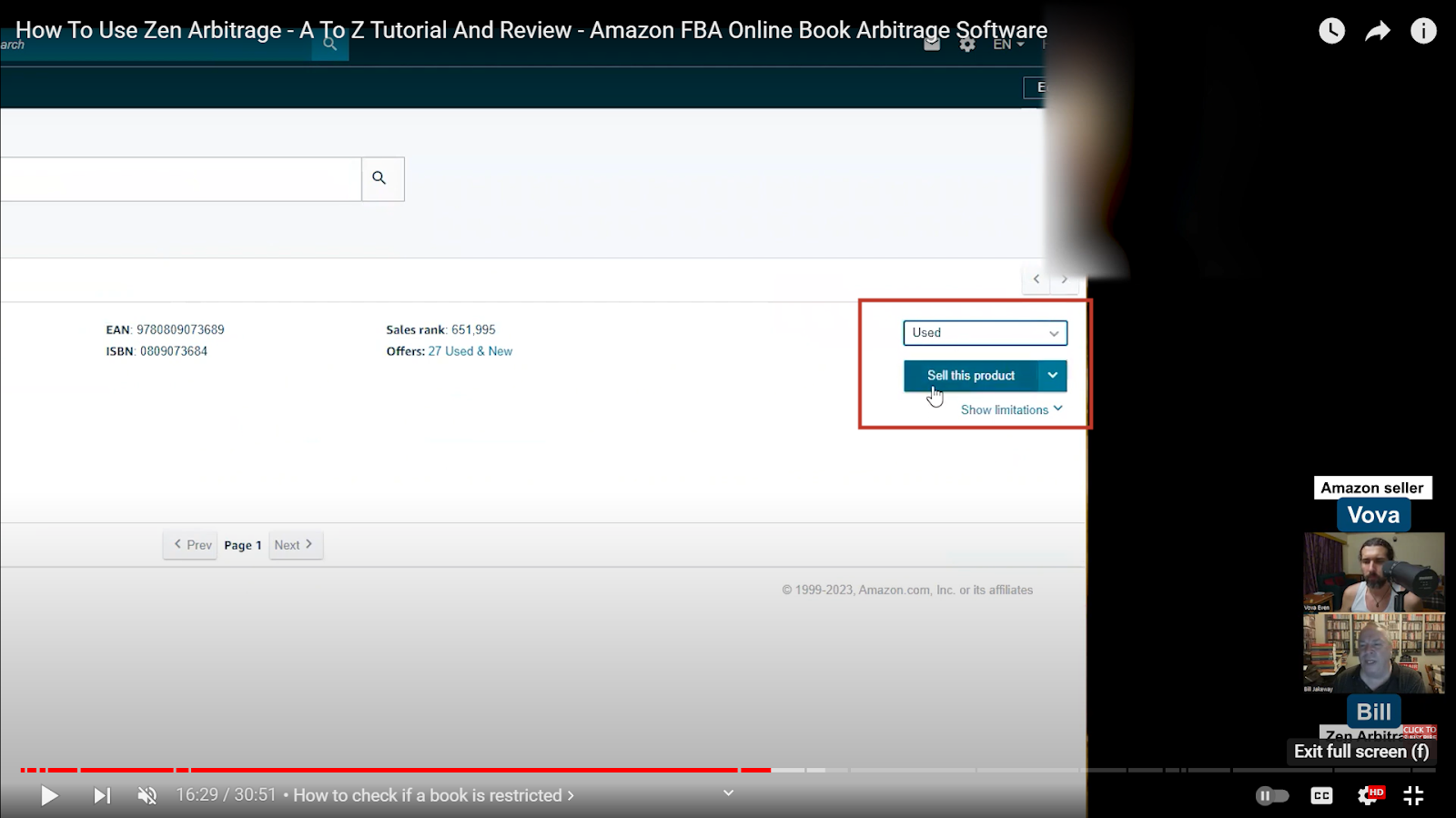The height and width of the screenshot is (818, 1456).
Task: Click the magnifier search button beside the input
Action: [382, 179]
